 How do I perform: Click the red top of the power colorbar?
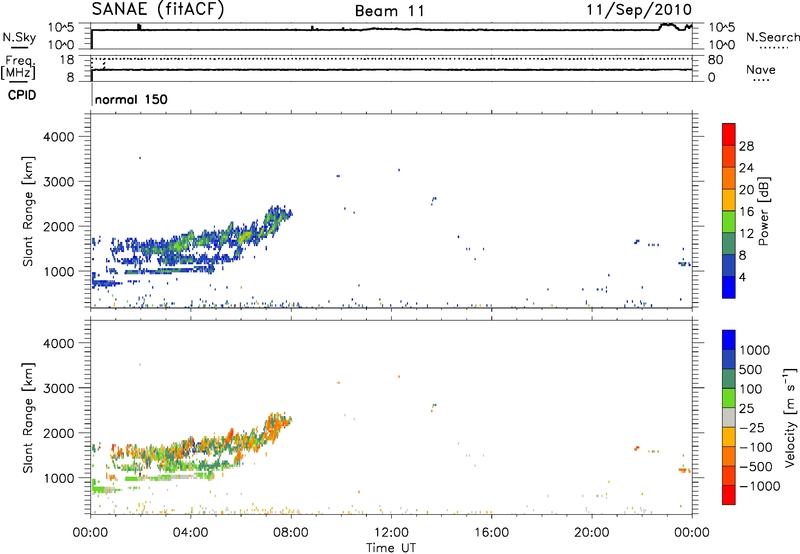click(729, 134)
